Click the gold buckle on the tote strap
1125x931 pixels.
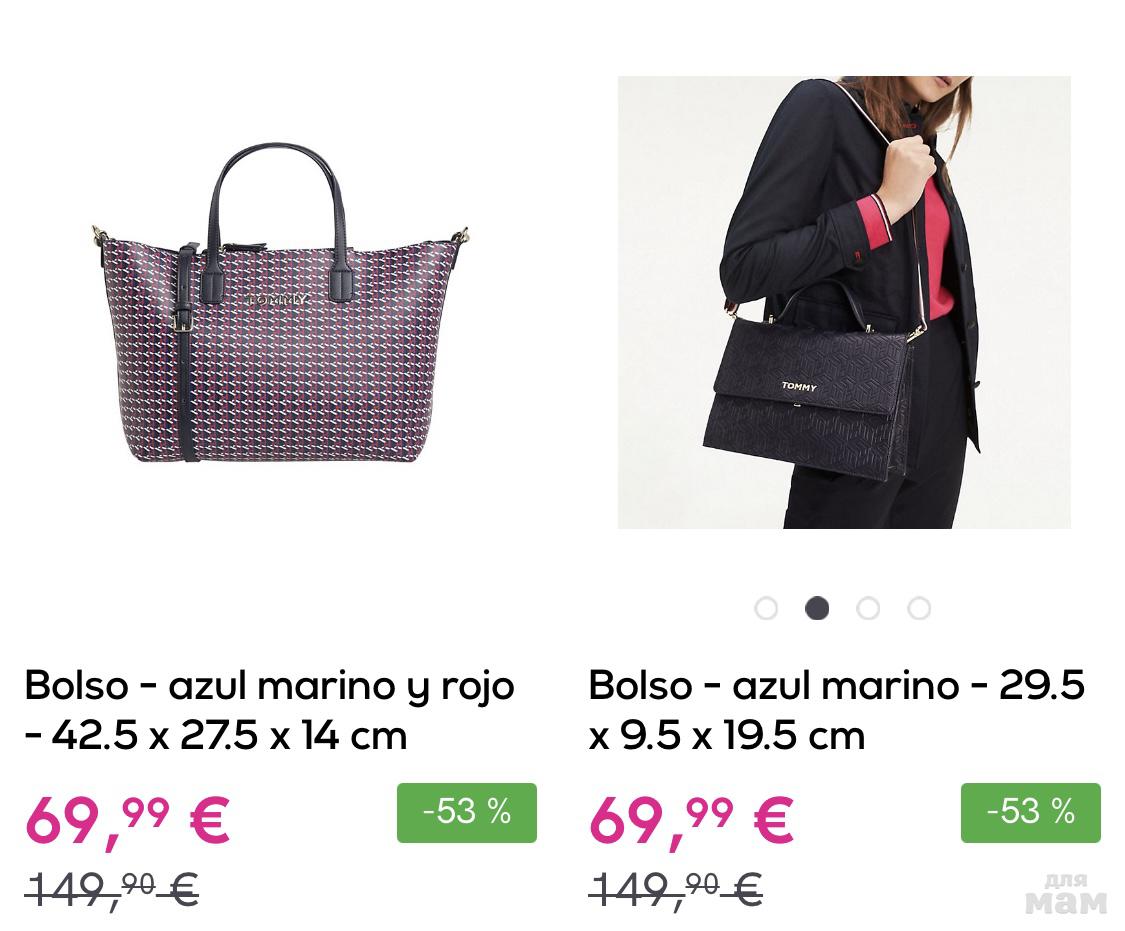[182, 321]
